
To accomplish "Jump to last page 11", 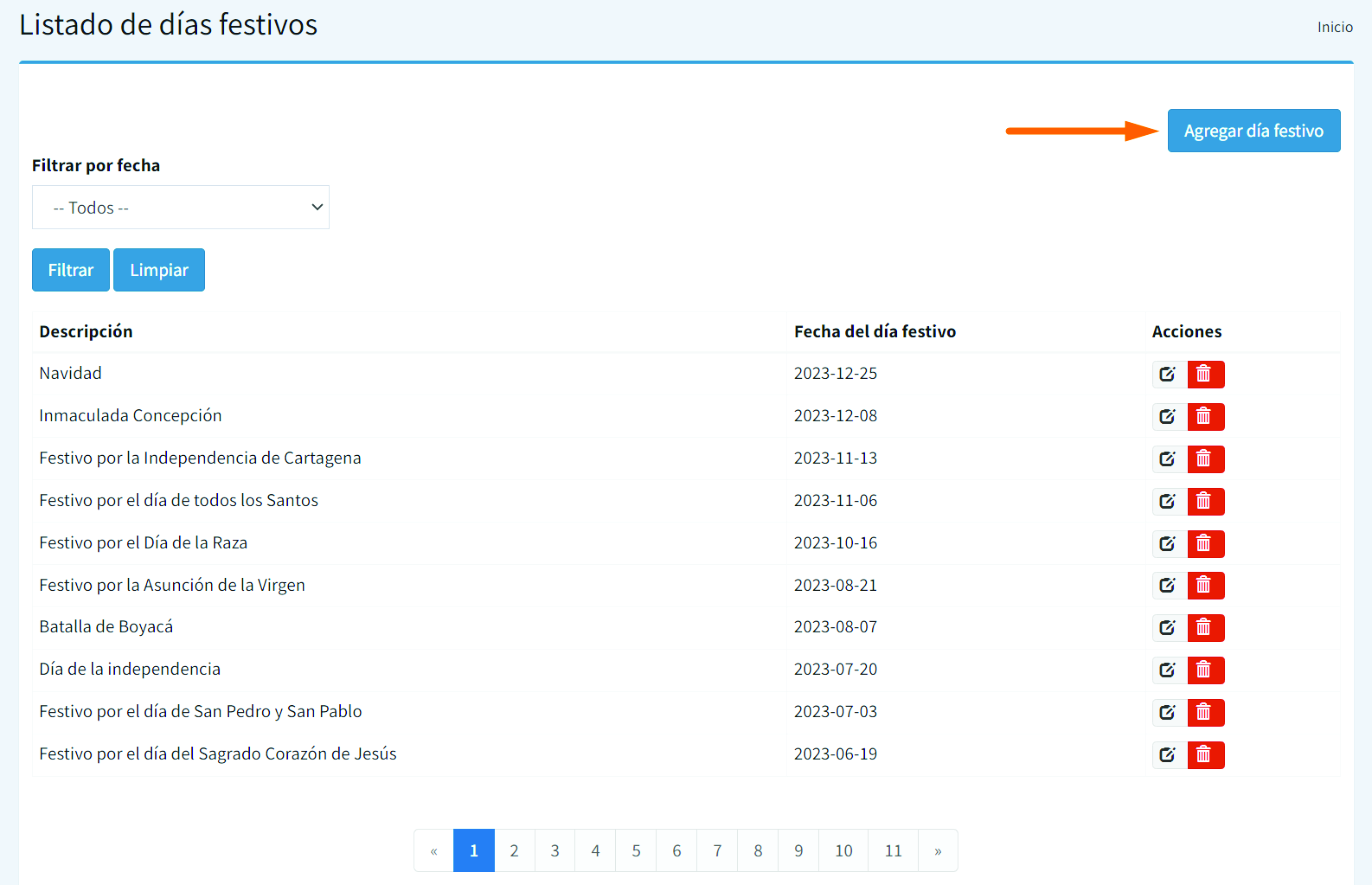I will (893, 851).
